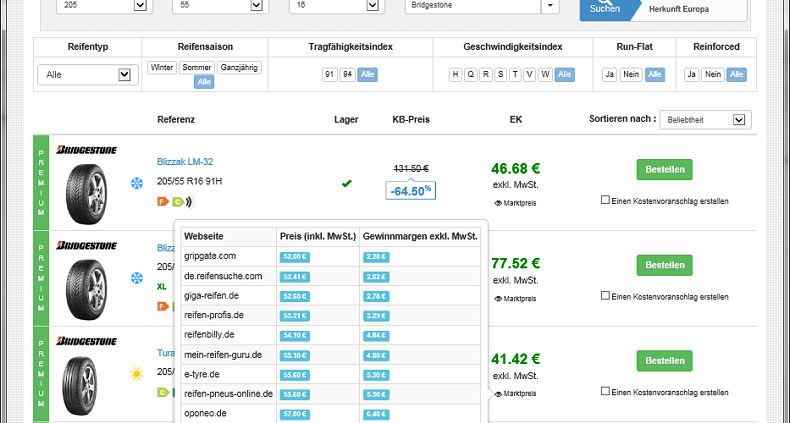
Task: Open the aspect ratio dropdown showing 55
Action: [x=220, y=5]
